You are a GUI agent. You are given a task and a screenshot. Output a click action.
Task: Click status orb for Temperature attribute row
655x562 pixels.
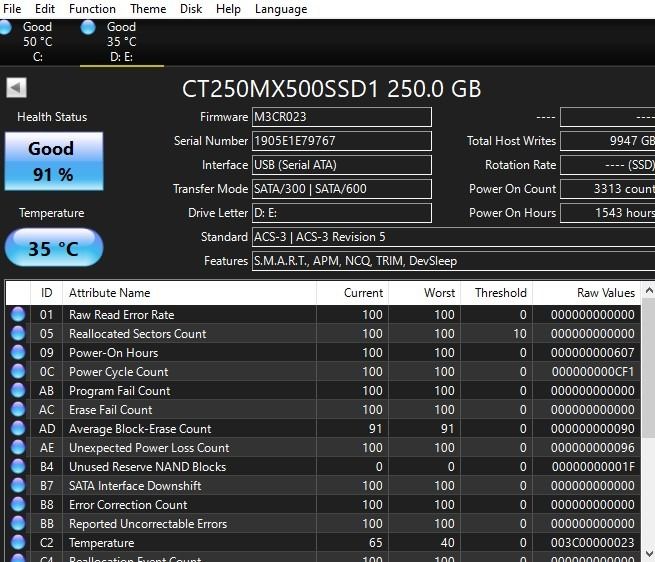click(18, 543)
